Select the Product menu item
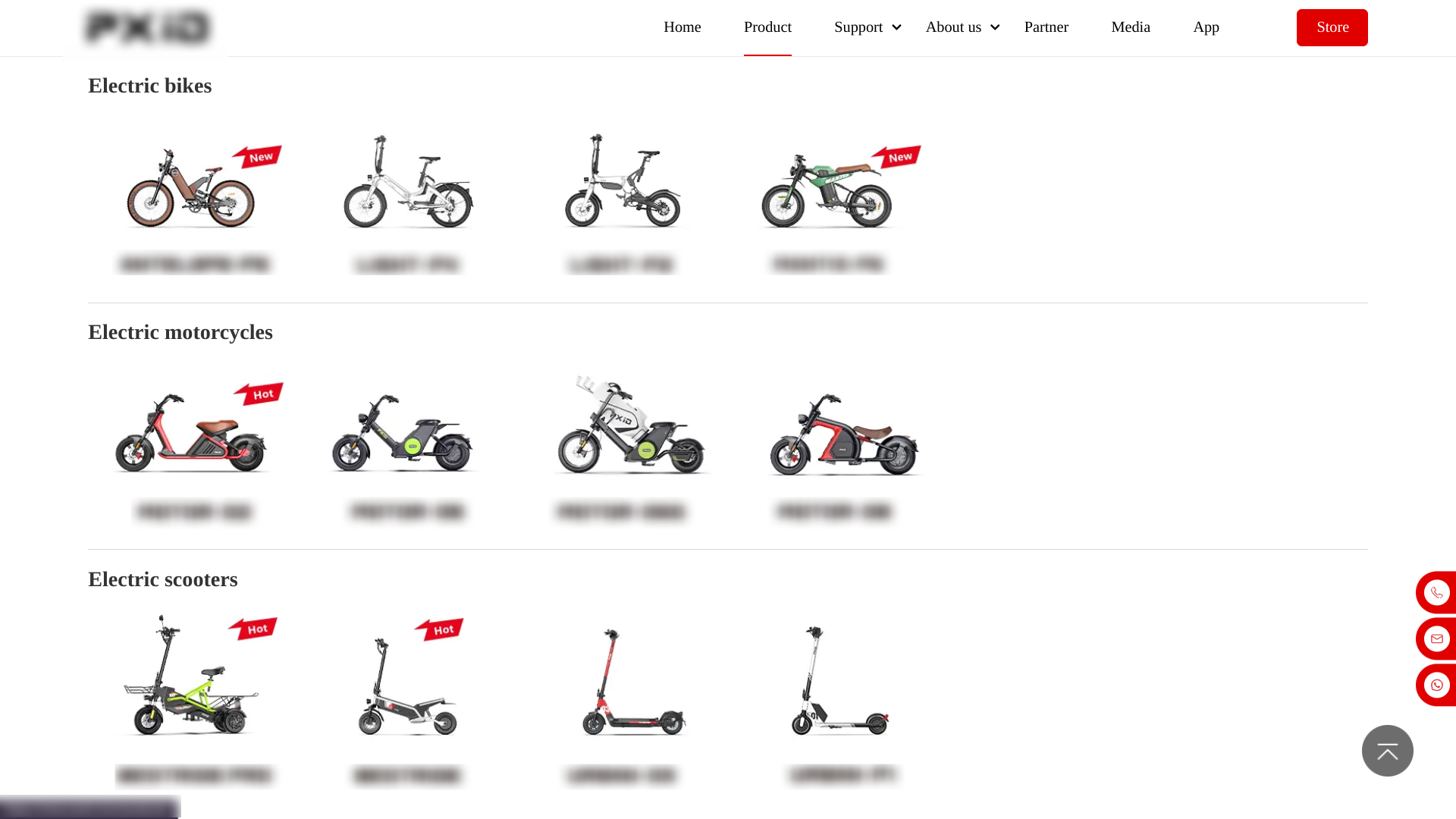Image resolution: width=1456 pixels, height=819 pixels. (x=767, y=27)
